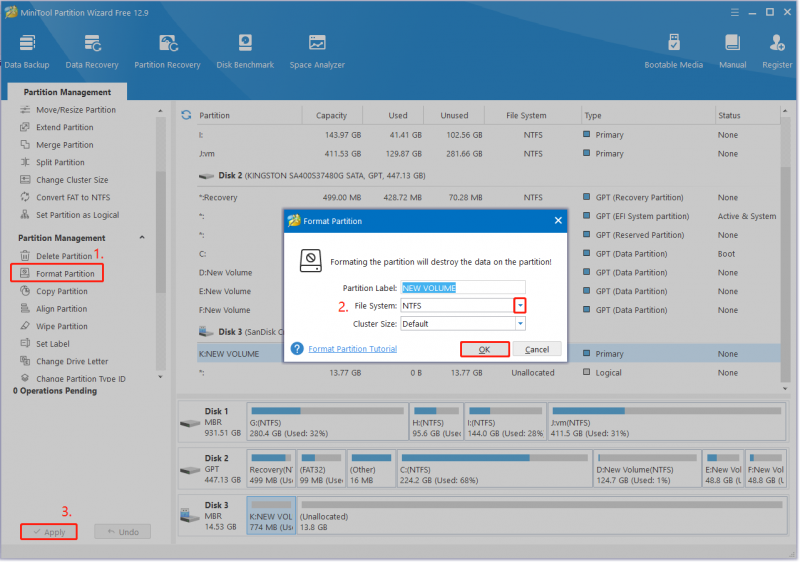This screenshot has width=800, height=562.
Task: Open the hamburger menu in title bar
Action: click(735, 12)
